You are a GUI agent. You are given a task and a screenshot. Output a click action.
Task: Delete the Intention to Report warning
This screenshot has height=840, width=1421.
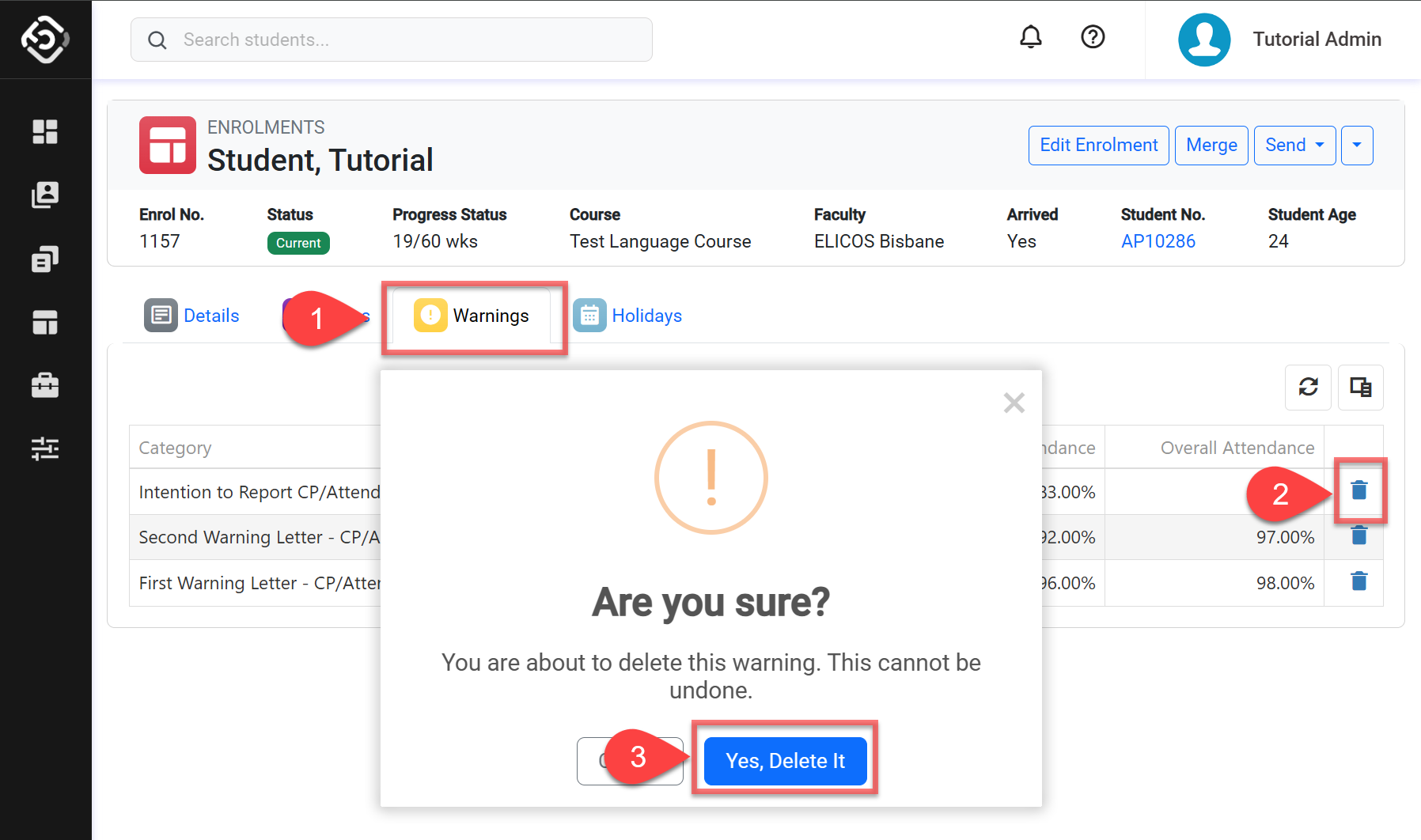click(1359, 490)
